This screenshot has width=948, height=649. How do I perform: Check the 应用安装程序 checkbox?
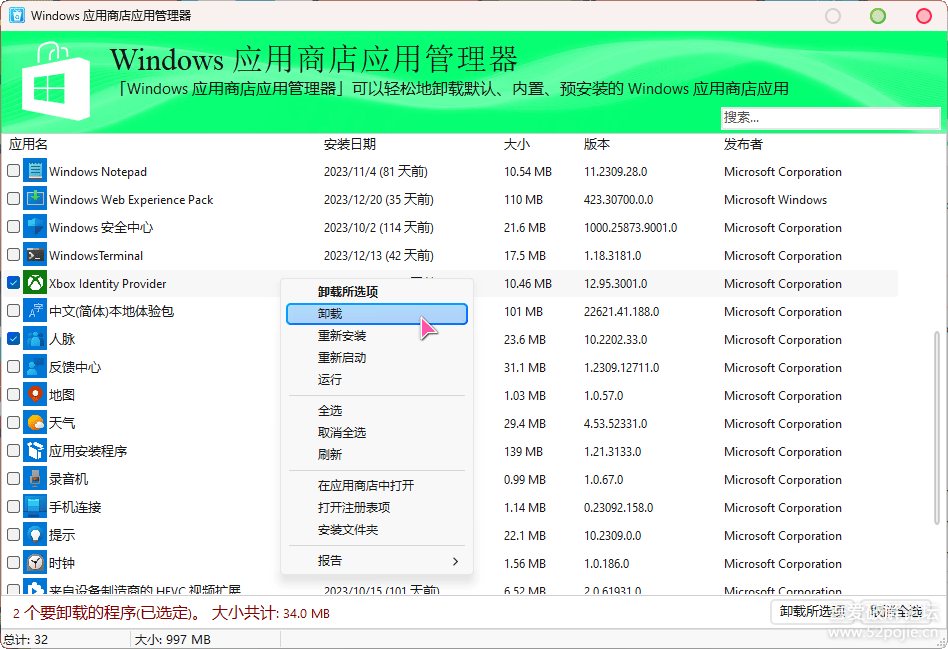point(13,451)
